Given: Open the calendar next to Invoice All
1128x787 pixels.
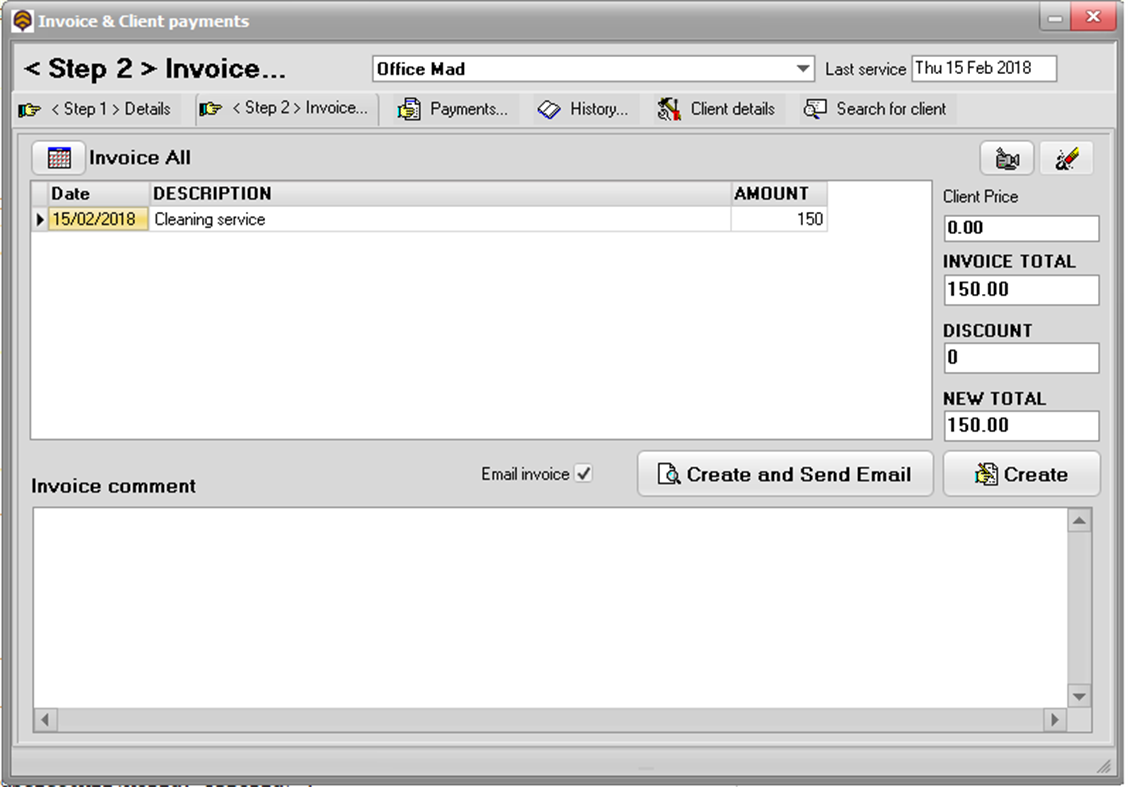Looking at the screenshot, I should pos(57,158).
